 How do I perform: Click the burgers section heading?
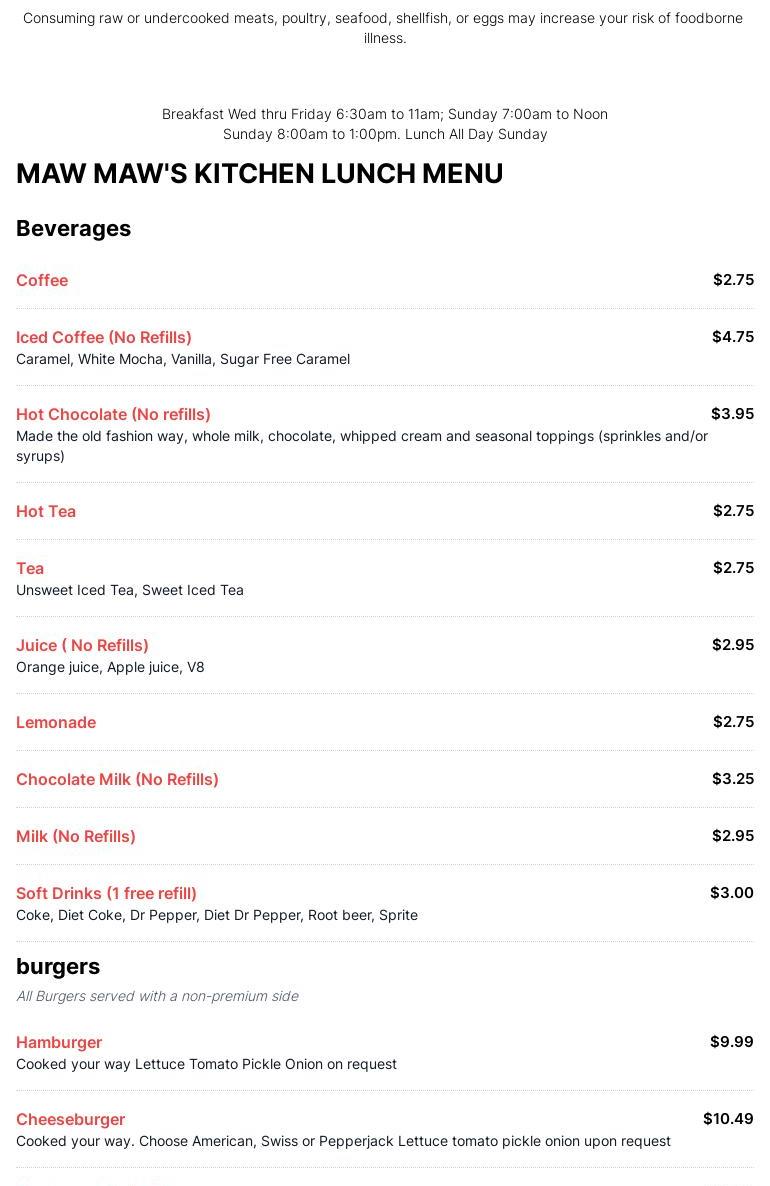click(x=58, y=967)
